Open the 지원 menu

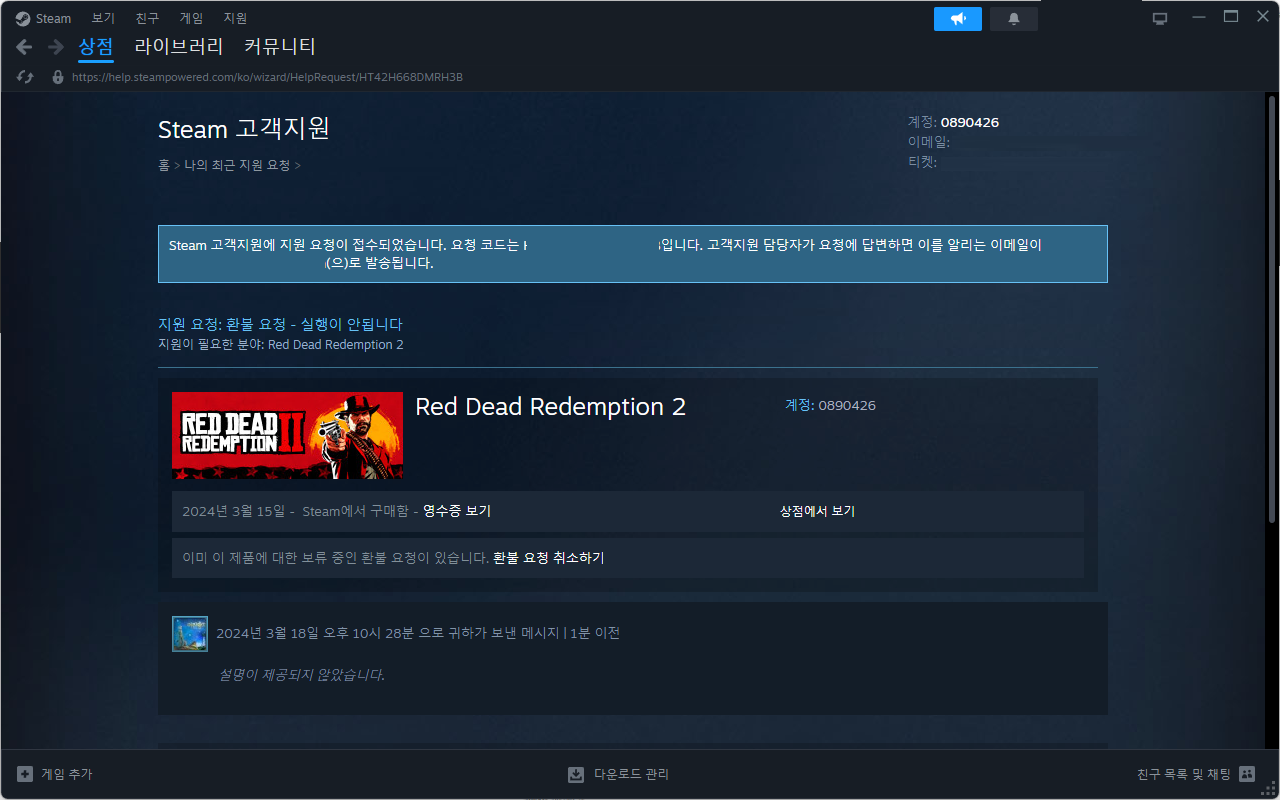point(235,18)
